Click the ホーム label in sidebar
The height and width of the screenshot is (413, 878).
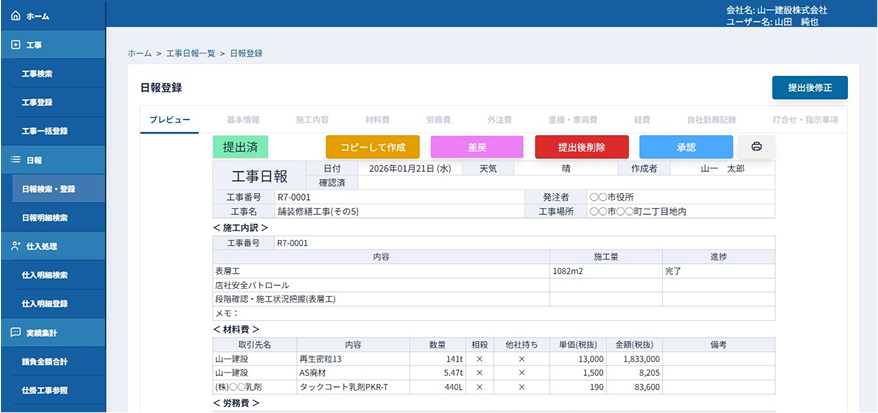(x=38, y=17)
